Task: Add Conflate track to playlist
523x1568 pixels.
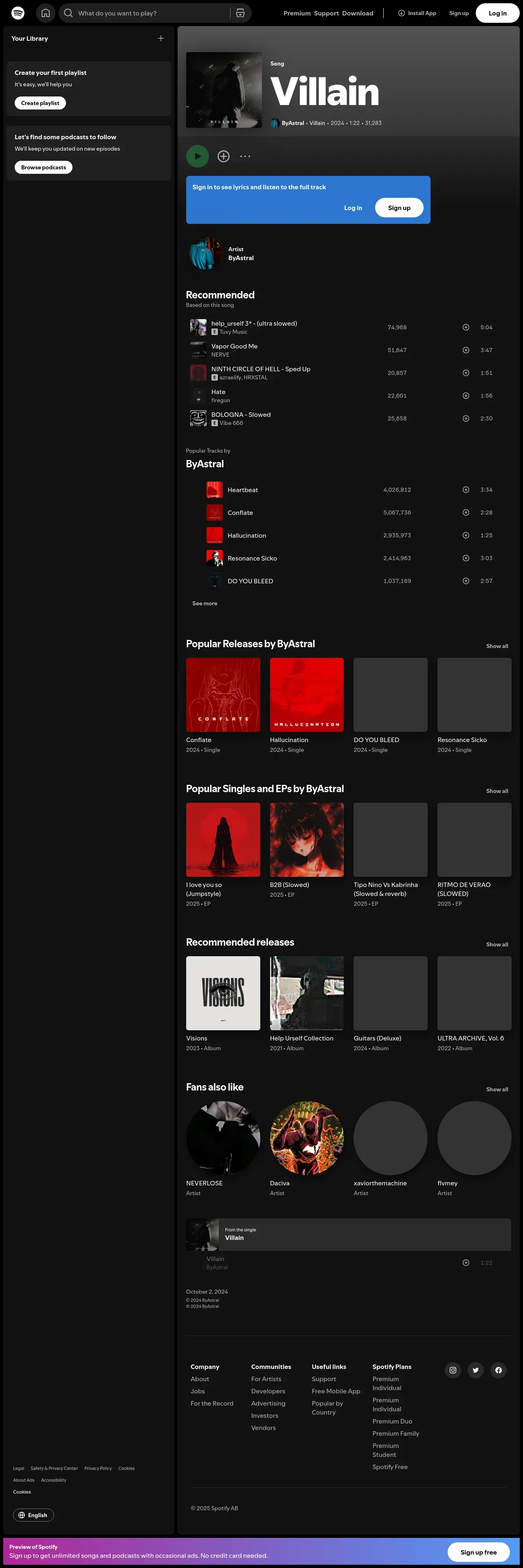Action: pyautogui.click(x=466, y=512)
